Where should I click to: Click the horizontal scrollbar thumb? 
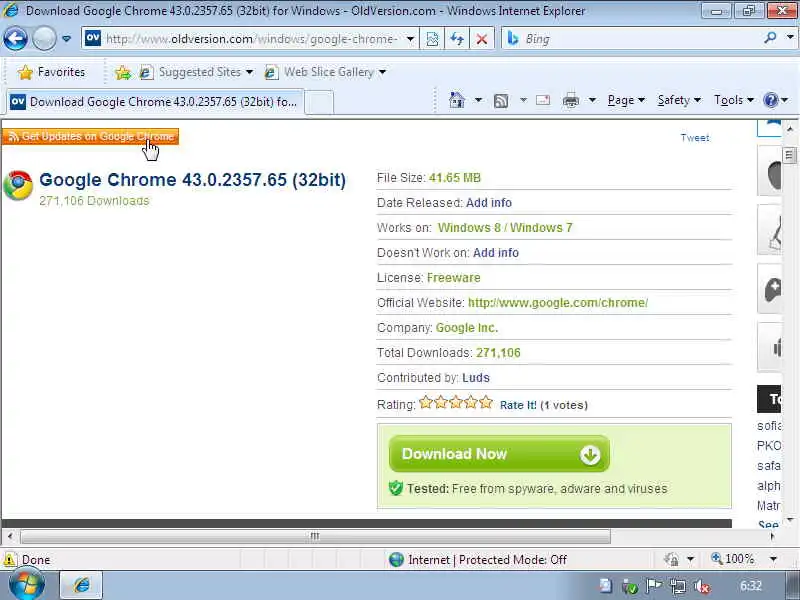(315, 536)
